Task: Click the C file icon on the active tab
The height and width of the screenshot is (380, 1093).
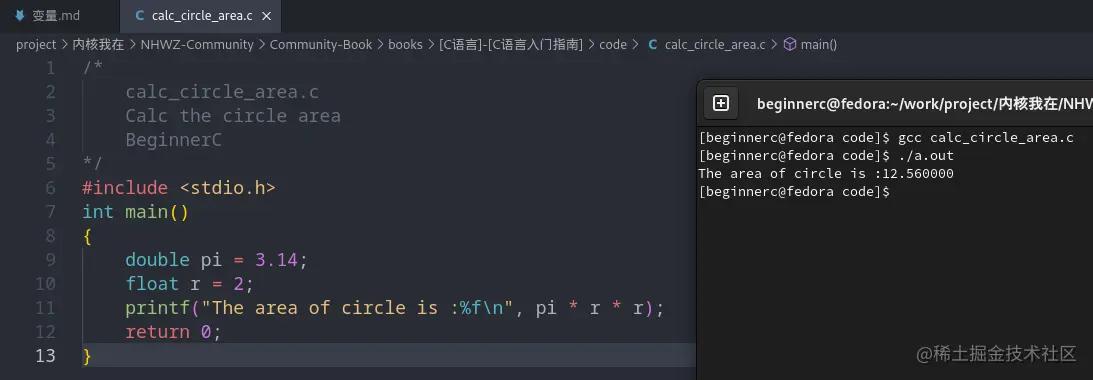Action: [139, 15]
